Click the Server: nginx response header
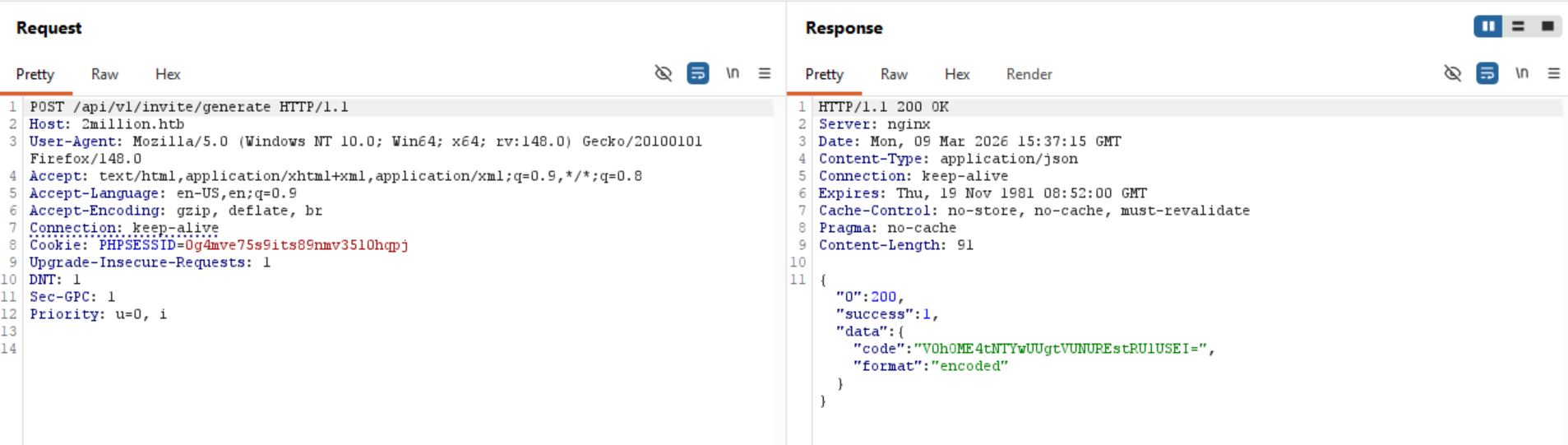This screenshot has height=445, width=1568. [875, 124]
